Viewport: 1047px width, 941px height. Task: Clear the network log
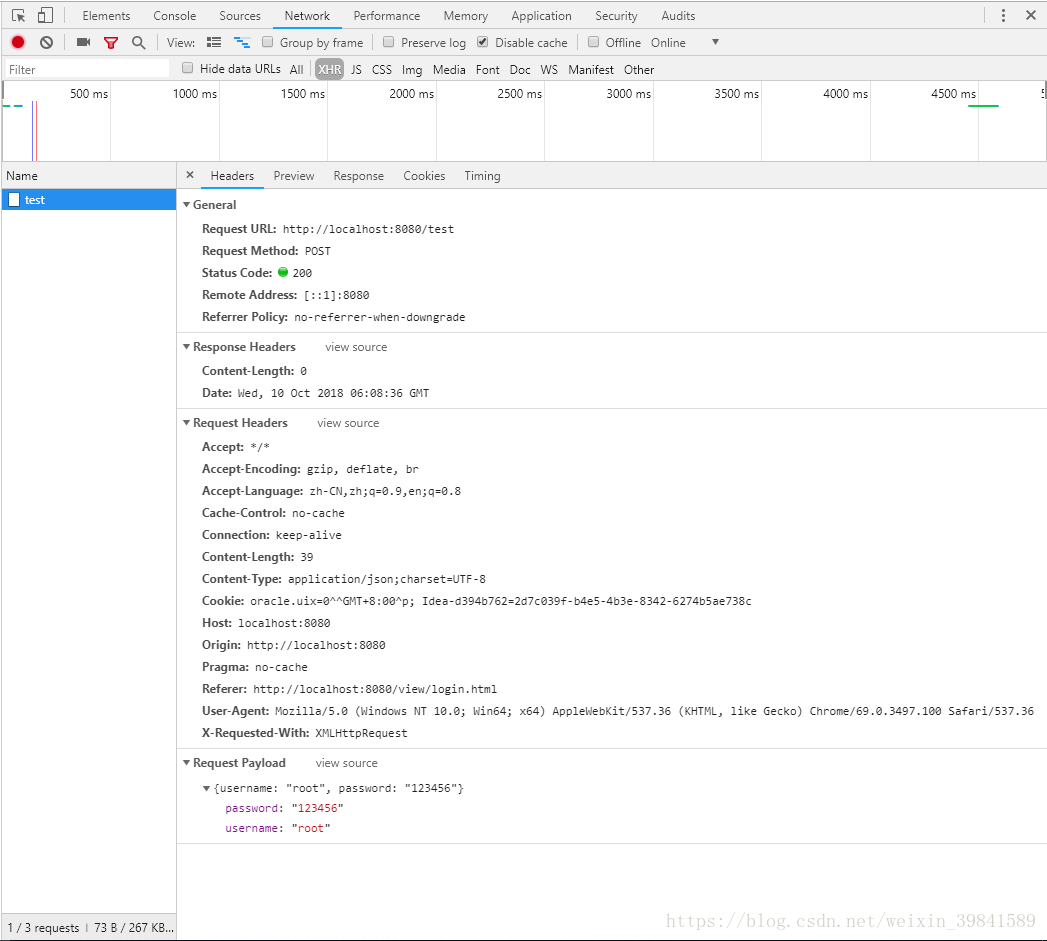click(x=46, y=42)
